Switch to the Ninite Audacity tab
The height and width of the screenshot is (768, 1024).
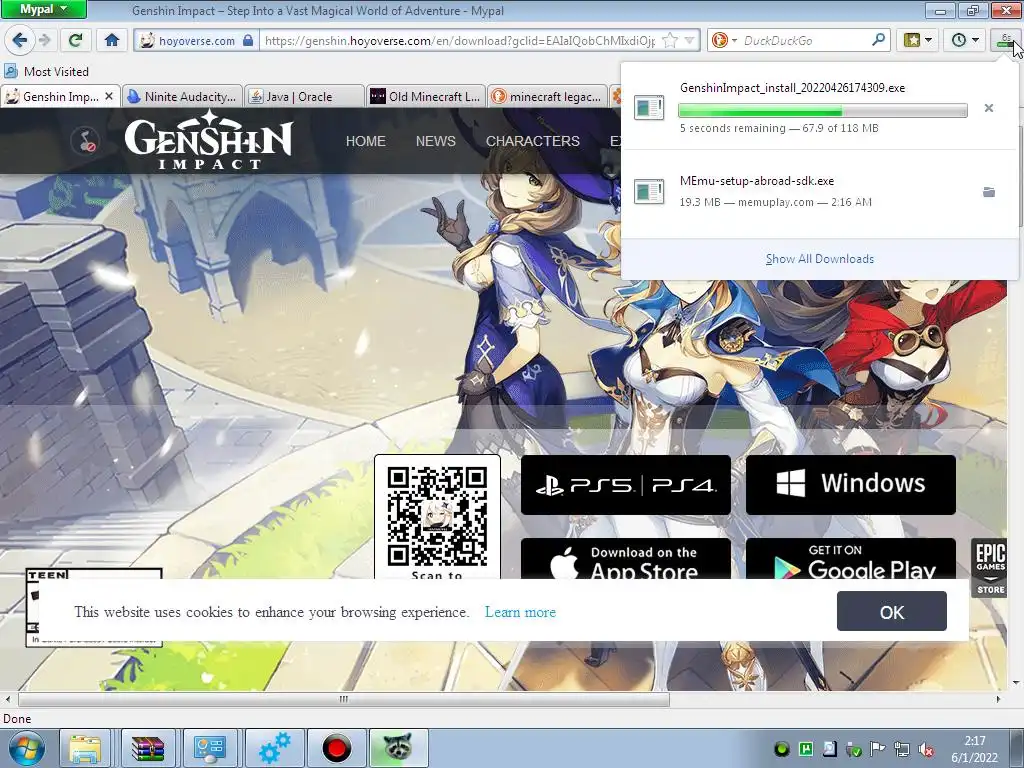(x=182, y=97)
